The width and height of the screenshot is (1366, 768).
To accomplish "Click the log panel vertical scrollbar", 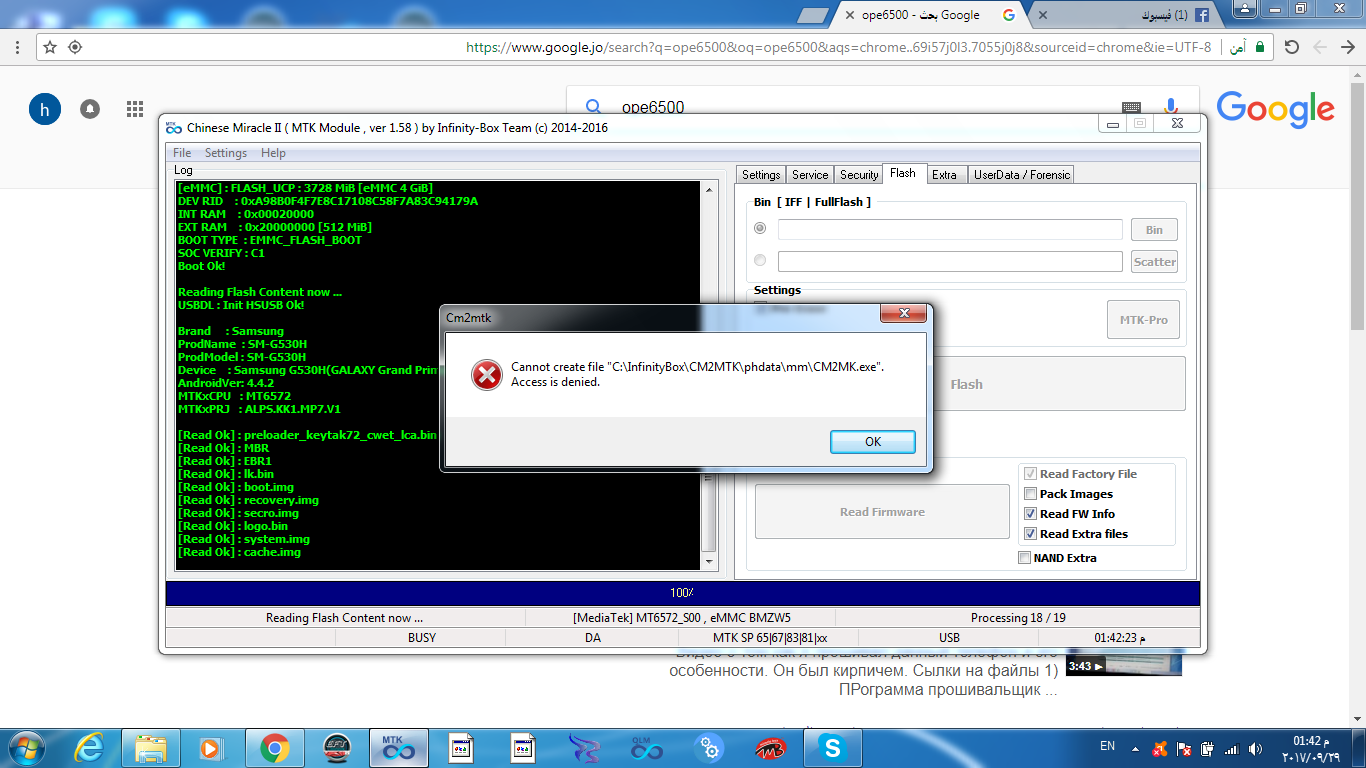I will [709, 375].
